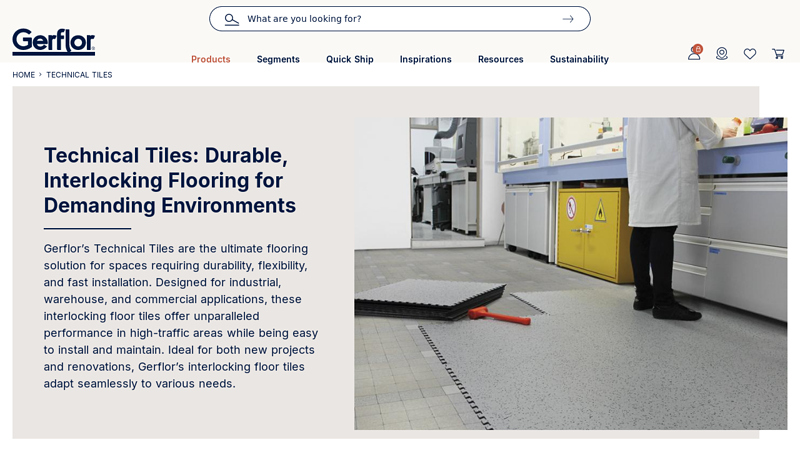Screen dimensions: 800x450
Task: Click the paragraph starting "Gerflor's Technical Tiles are"
Action: [181, 316]
